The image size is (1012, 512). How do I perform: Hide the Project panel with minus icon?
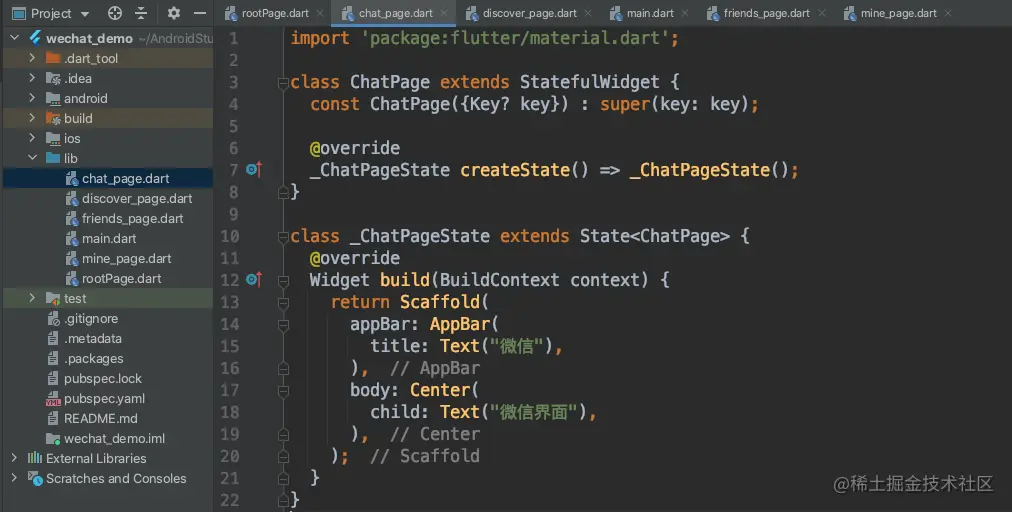tap(200, 13)
